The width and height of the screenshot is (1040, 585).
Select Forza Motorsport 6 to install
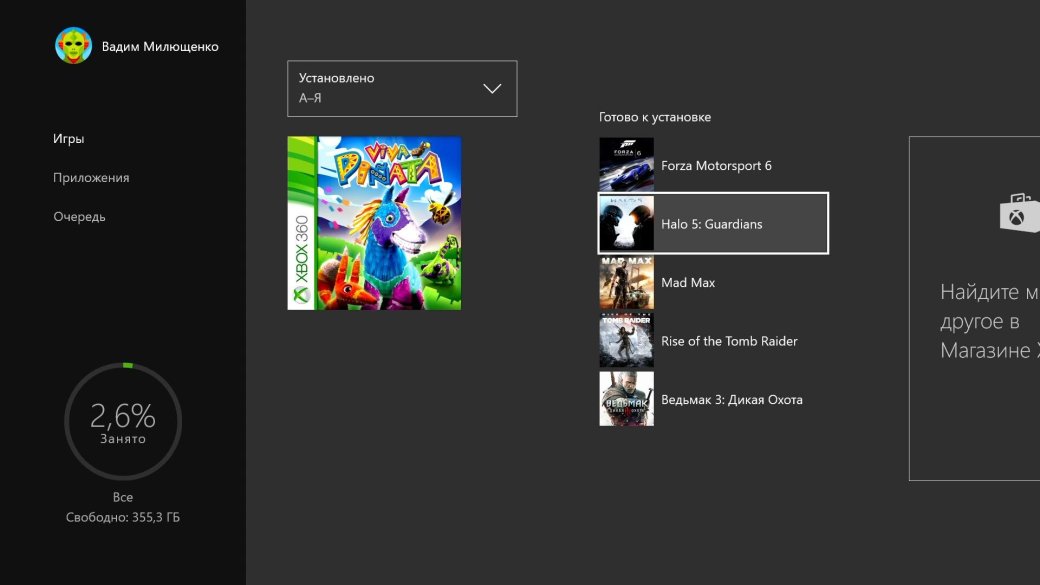point(713,165)
